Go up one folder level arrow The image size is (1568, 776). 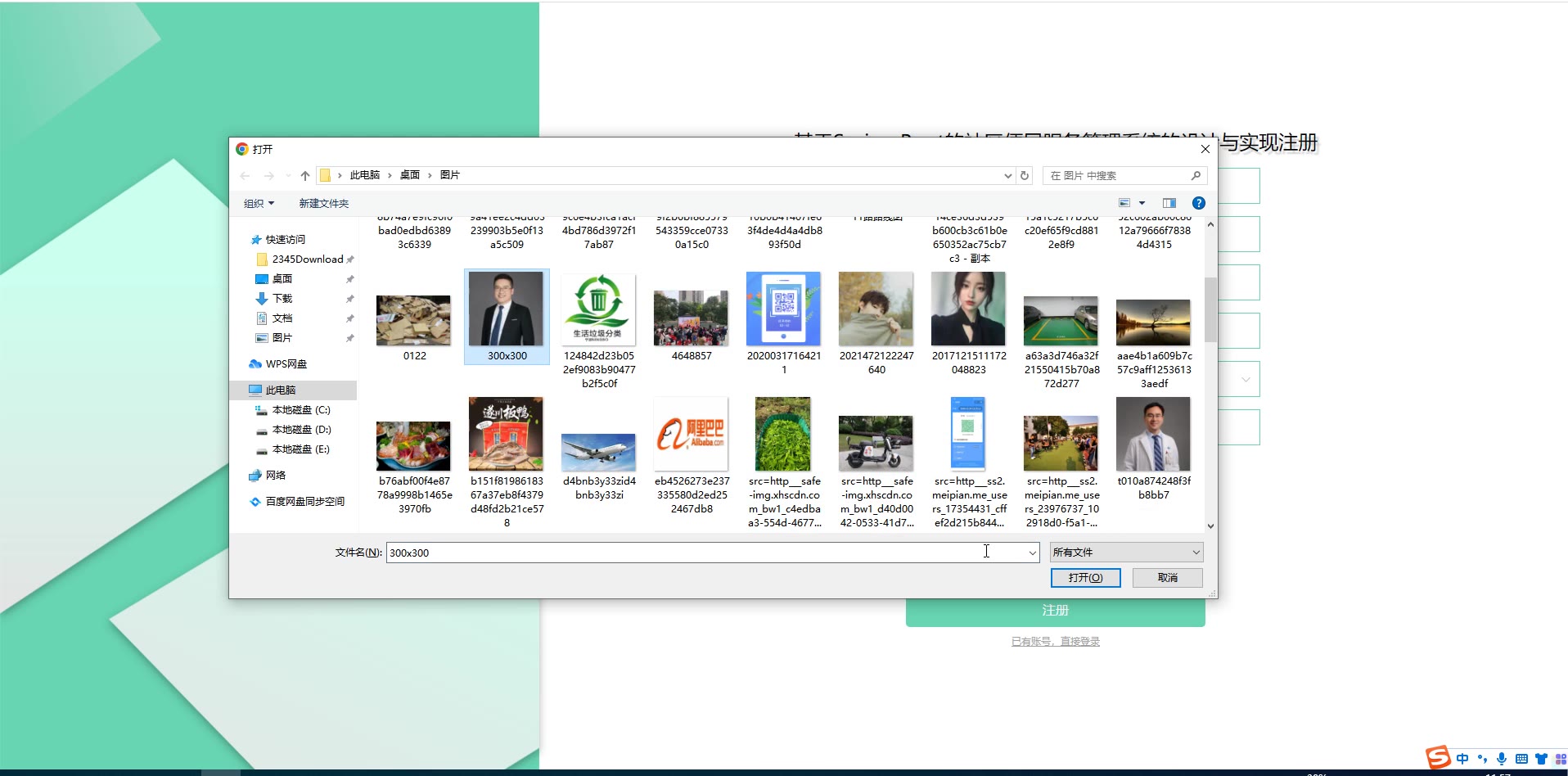point(305,175)
